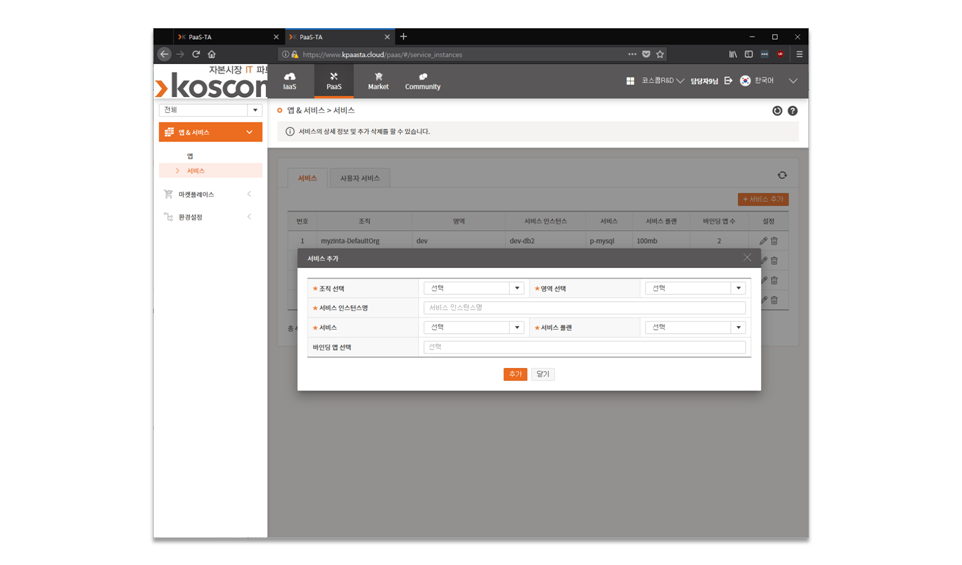Expand the 환경설정 sidebar section
Viewport: 962px width, 565px height.
249,217
